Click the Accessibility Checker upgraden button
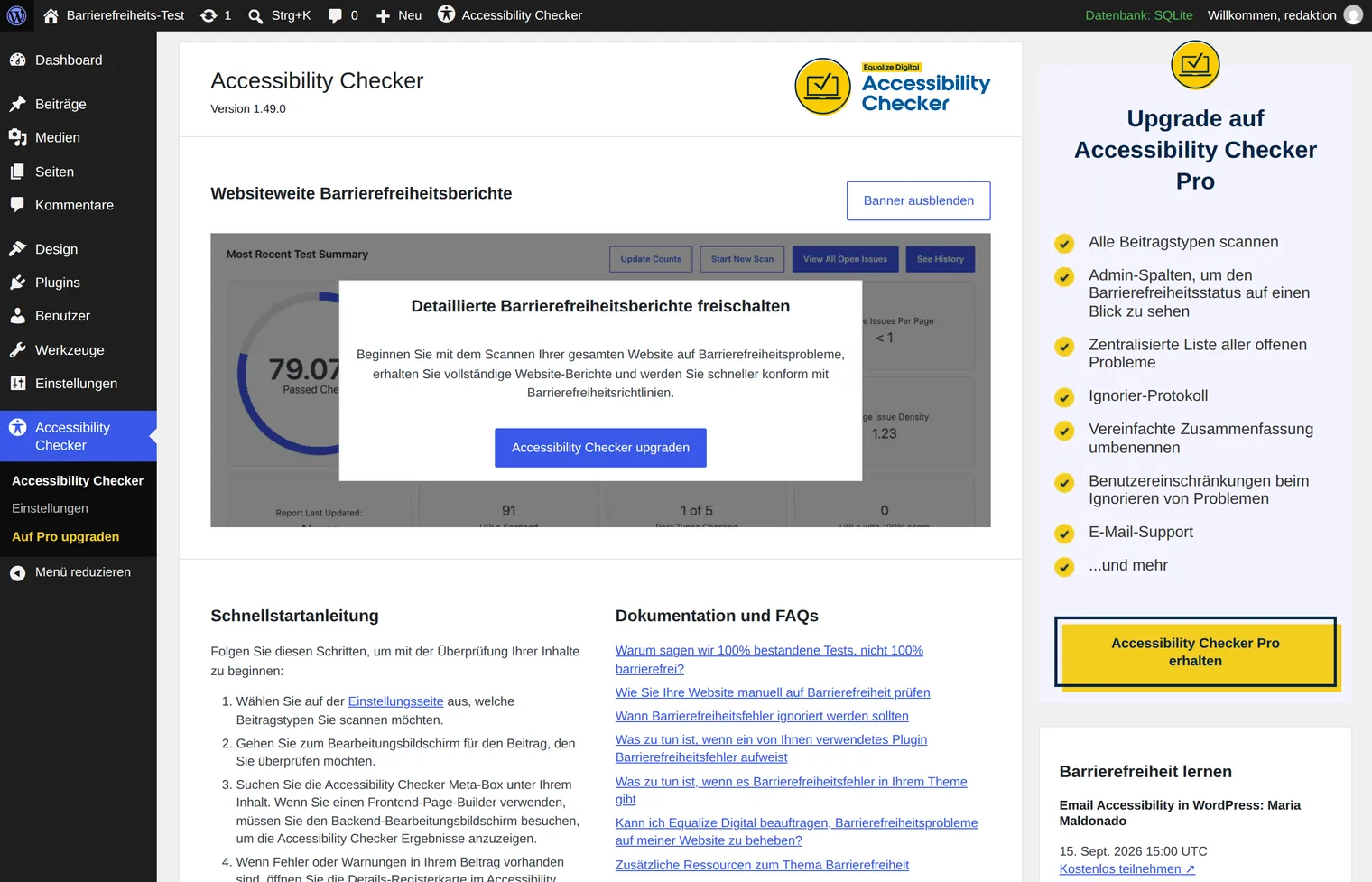The width and height of the screenshot is (1372, 882). tap(600, 448)
